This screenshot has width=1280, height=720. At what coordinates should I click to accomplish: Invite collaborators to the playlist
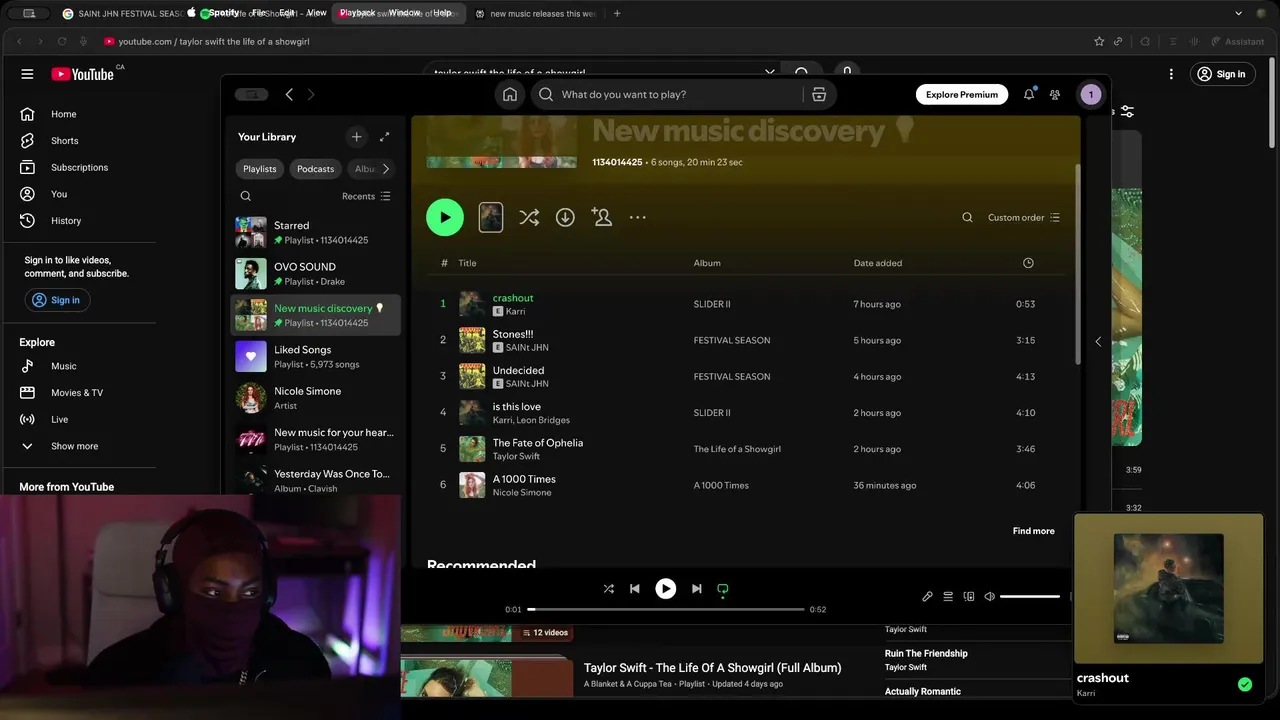pos(601,217)
